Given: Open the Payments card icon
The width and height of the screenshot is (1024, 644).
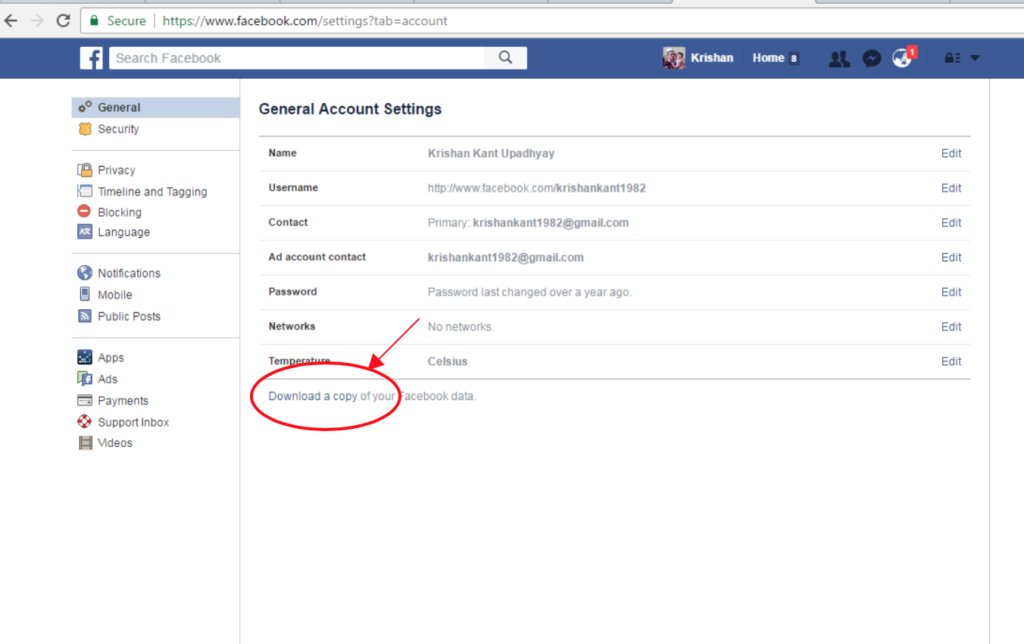Looking at the screenshot, I should [85, 400].
